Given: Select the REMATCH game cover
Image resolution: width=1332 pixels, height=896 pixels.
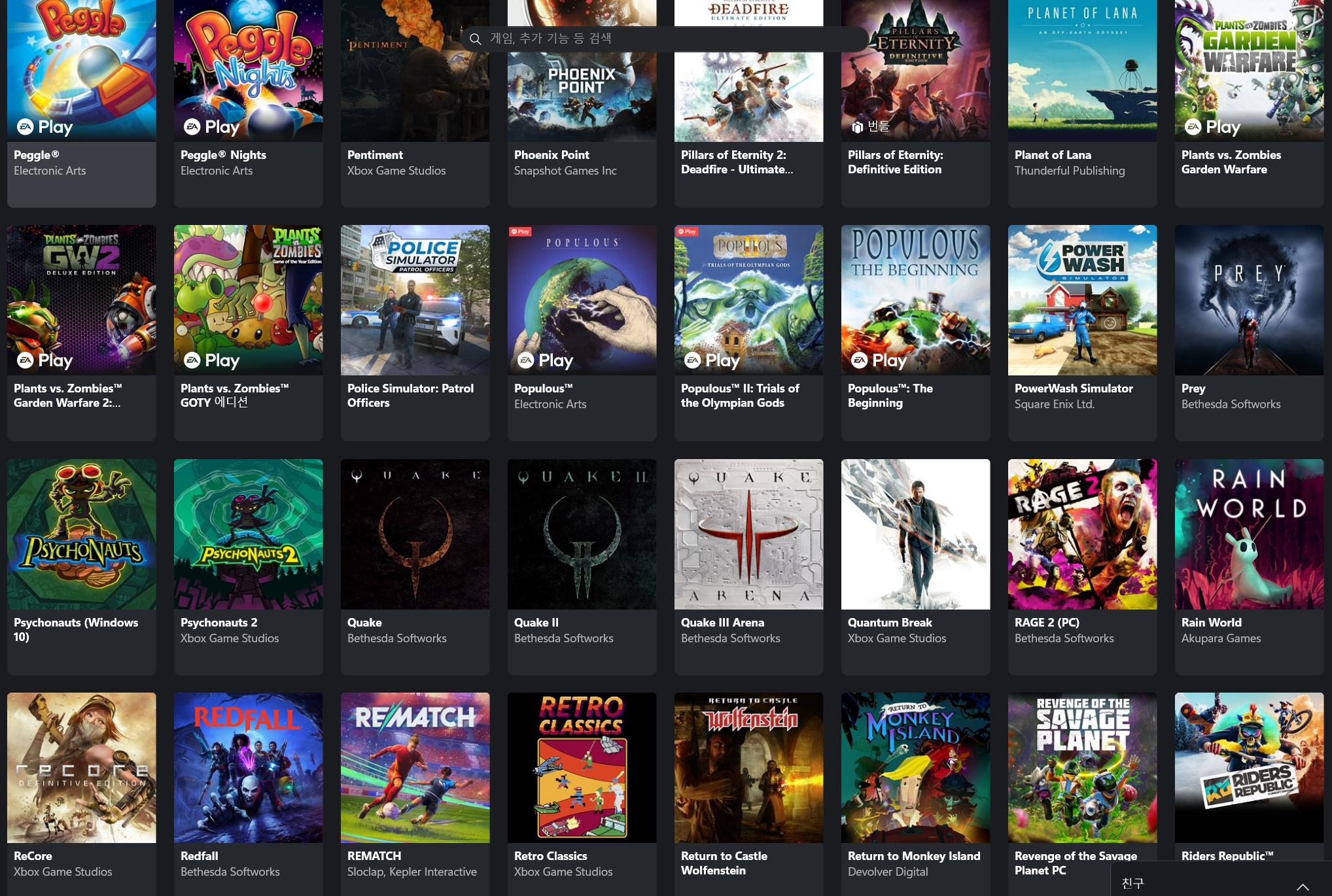Looking at the screenshot, I should [415, 768].
